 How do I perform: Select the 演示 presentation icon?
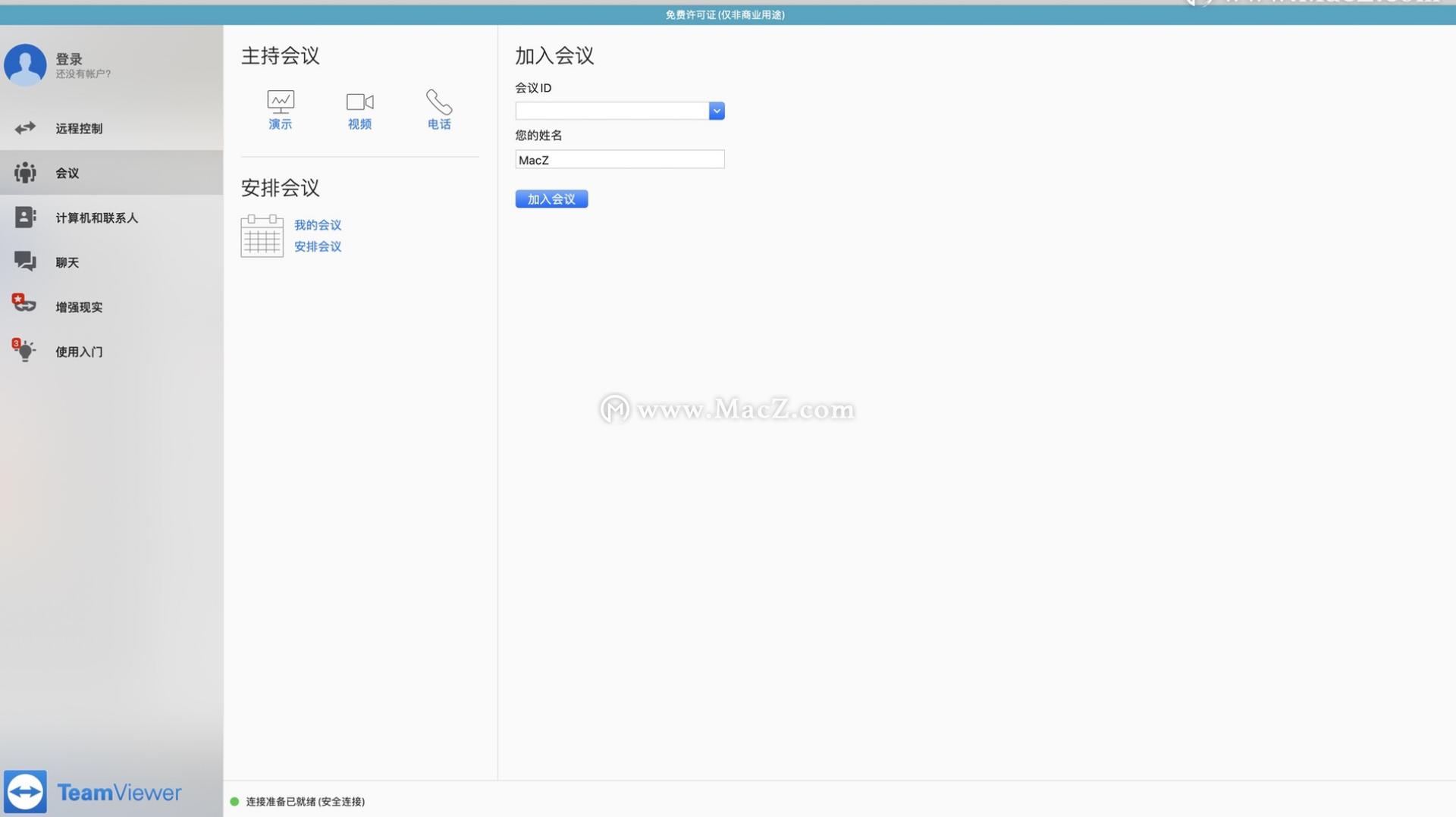tap(280, 102)
